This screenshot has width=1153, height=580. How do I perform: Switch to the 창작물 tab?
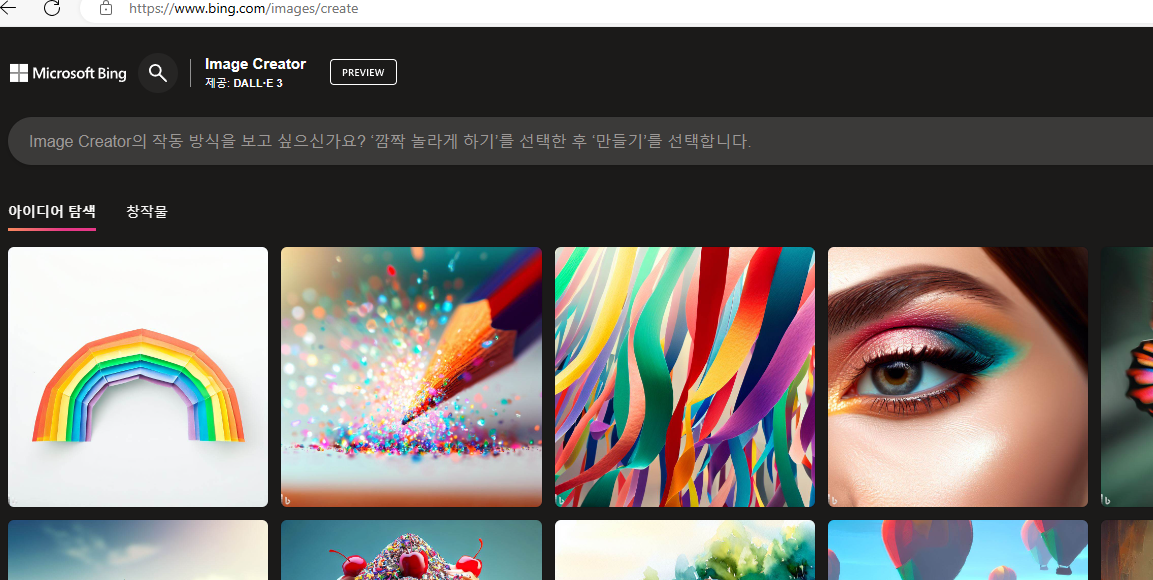point(147,212)
